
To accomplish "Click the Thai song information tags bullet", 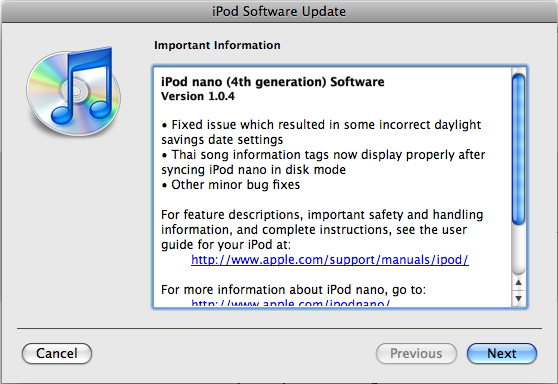I will 323,162.
